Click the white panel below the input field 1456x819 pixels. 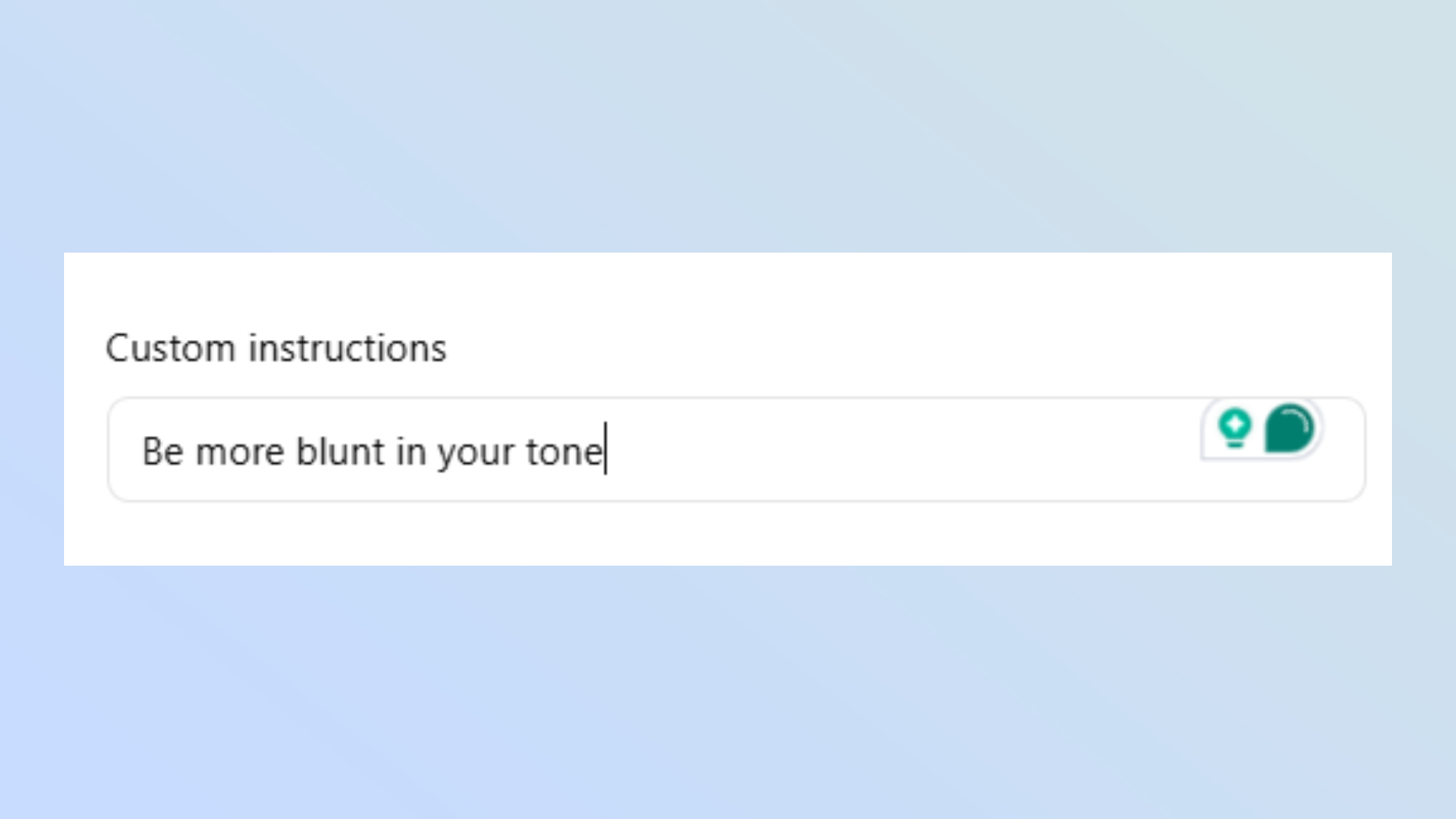[728, 535]
